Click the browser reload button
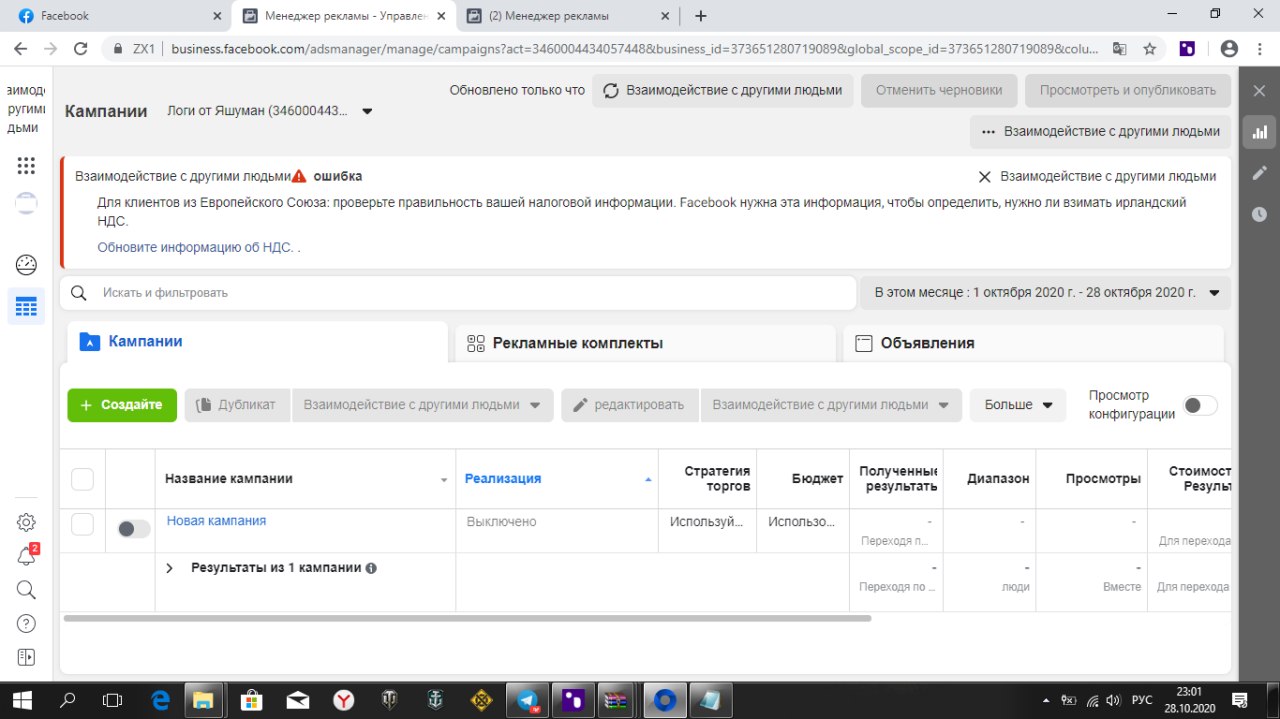The height and width of the screenshot is (719, 1280). click(x=81, y=48)
